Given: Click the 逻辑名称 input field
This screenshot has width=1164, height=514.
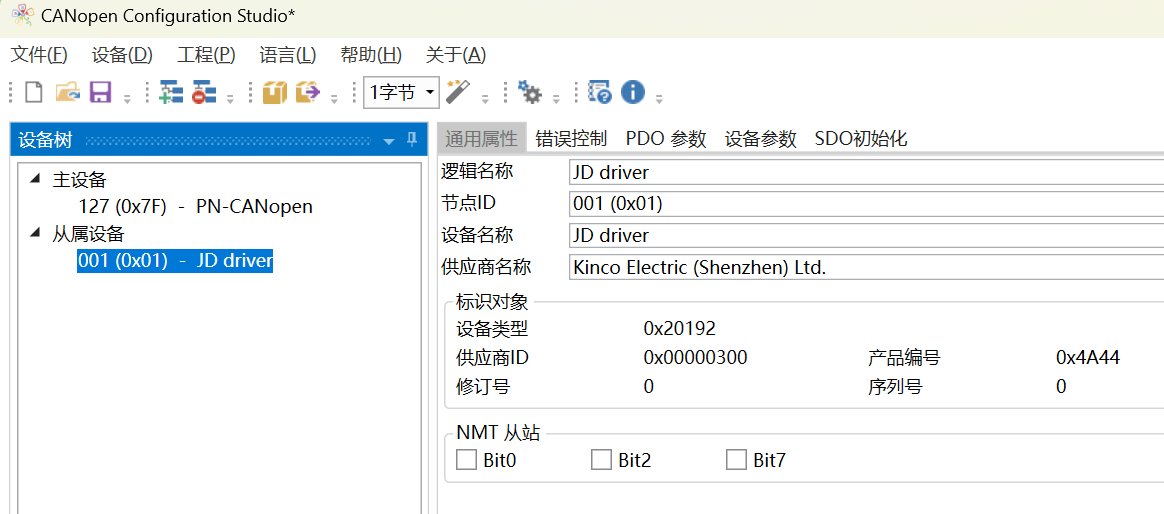Looking at the screenshot, I should [866, 172].
